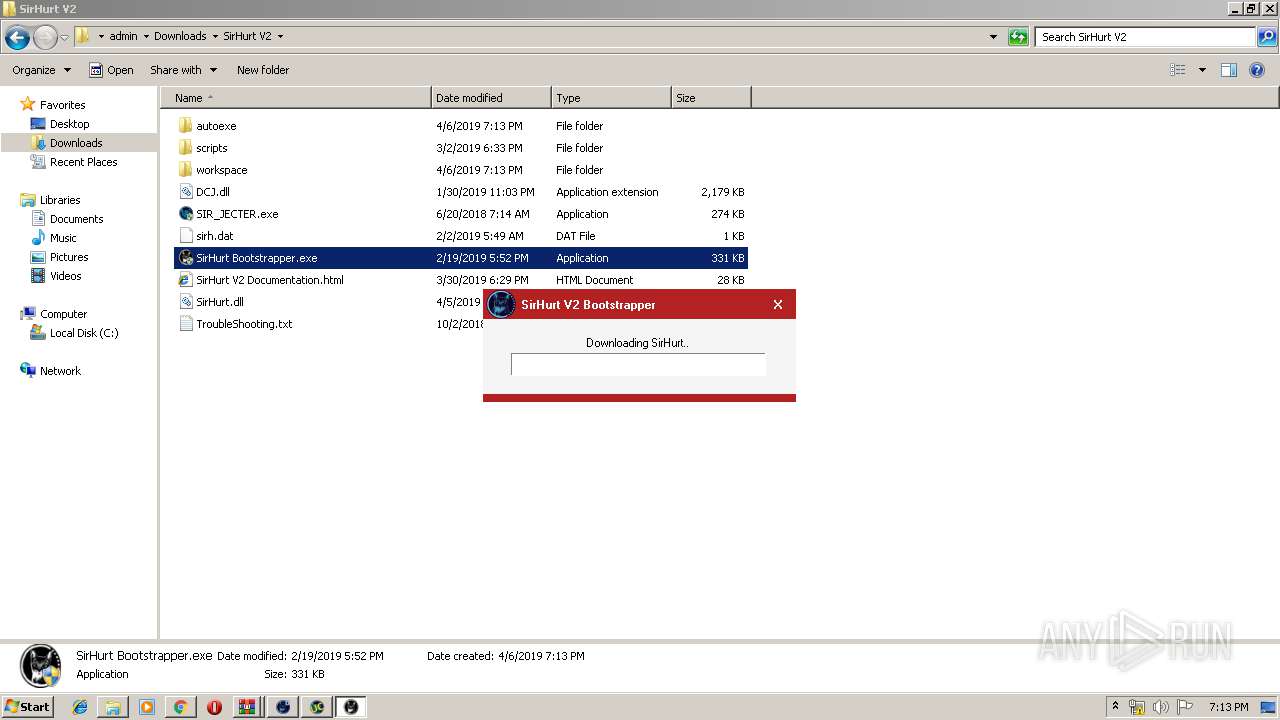
Task: Click the Back navigation arrow
Action: point(17,38)
